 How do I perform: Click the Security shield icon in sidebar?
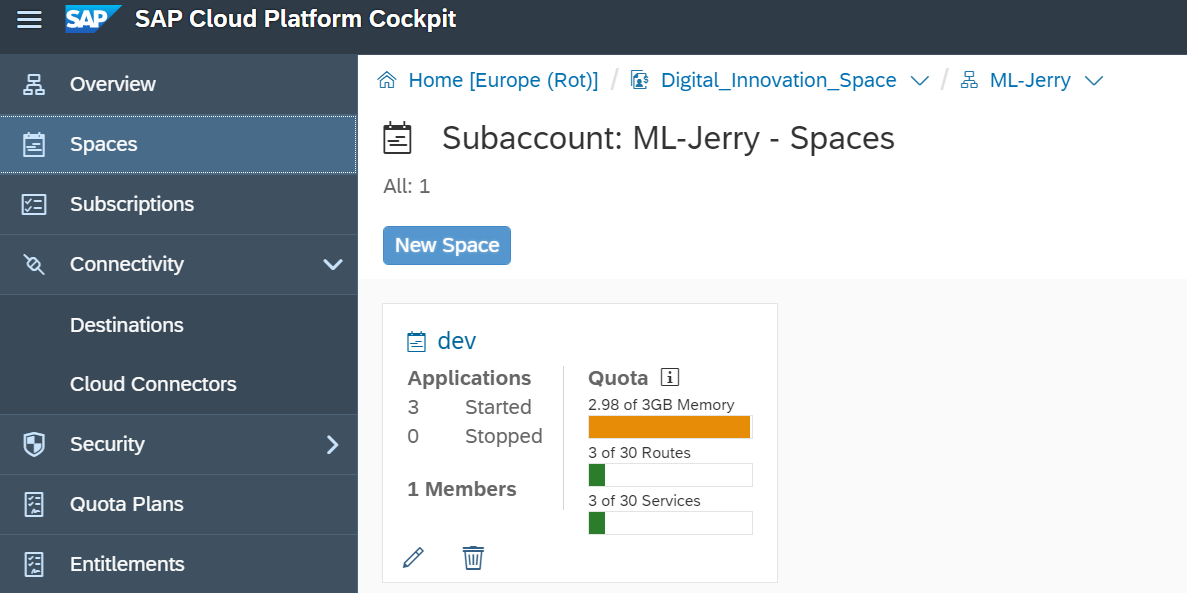[x=34, y=444]
